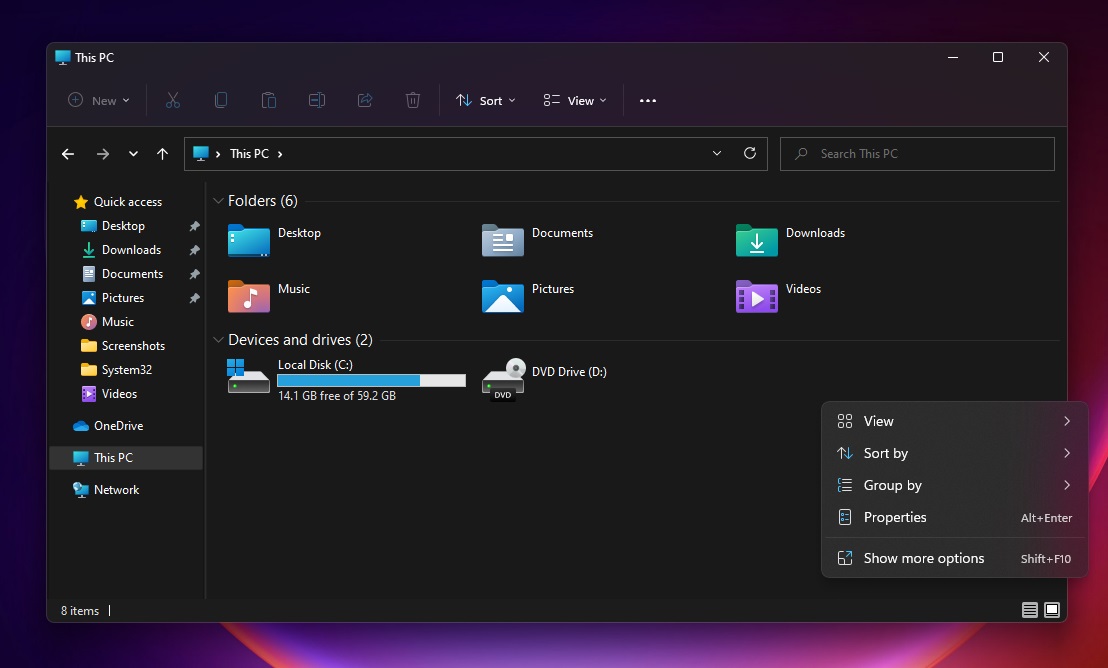
Task: Refresh the This PC address bar
Action: click(750, 153)
